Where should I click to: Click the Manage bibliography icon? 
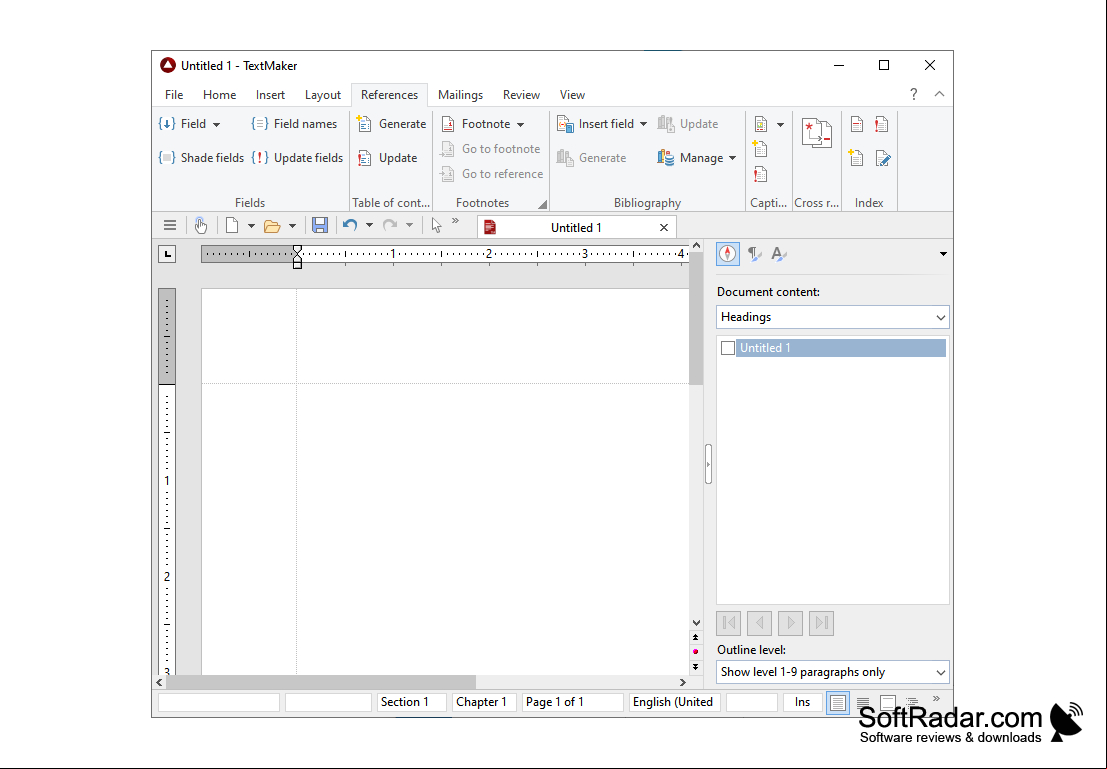click(x=665, y=157)
